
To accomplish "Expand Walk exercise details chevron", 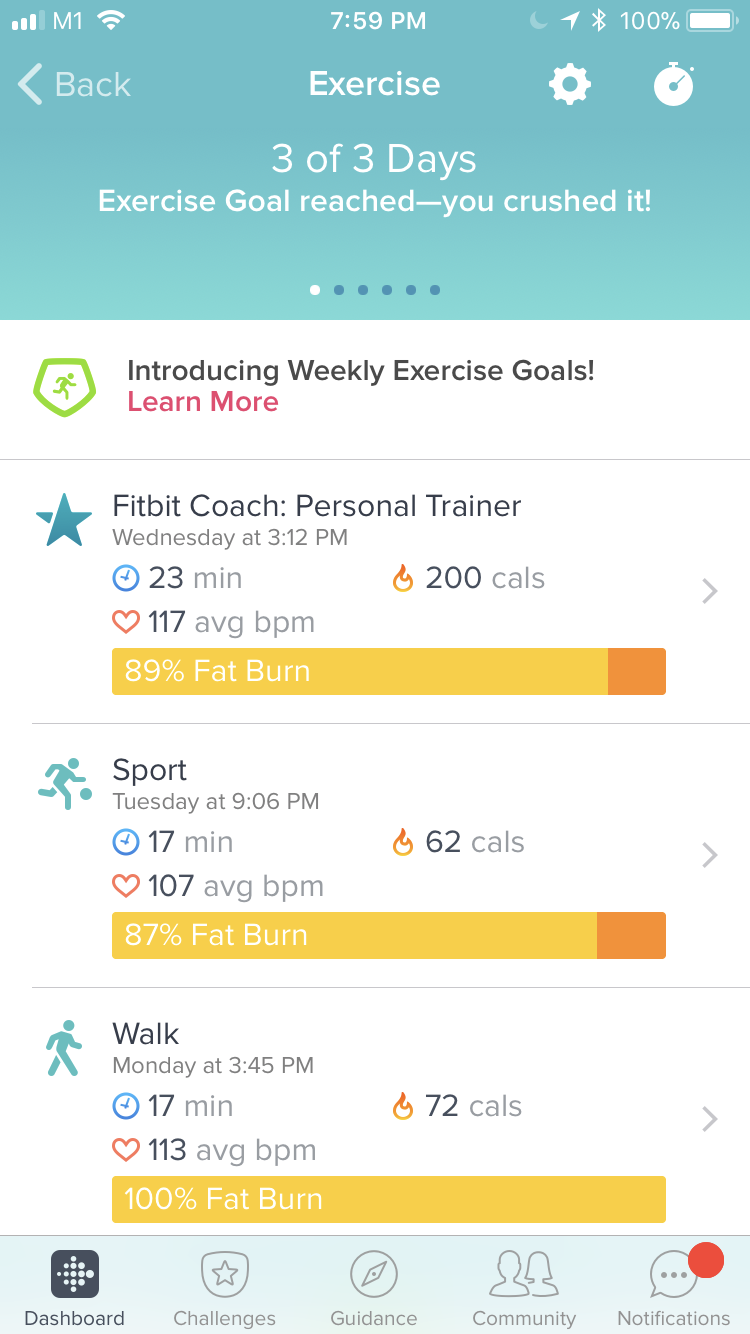I will [x=710, y=1119].
